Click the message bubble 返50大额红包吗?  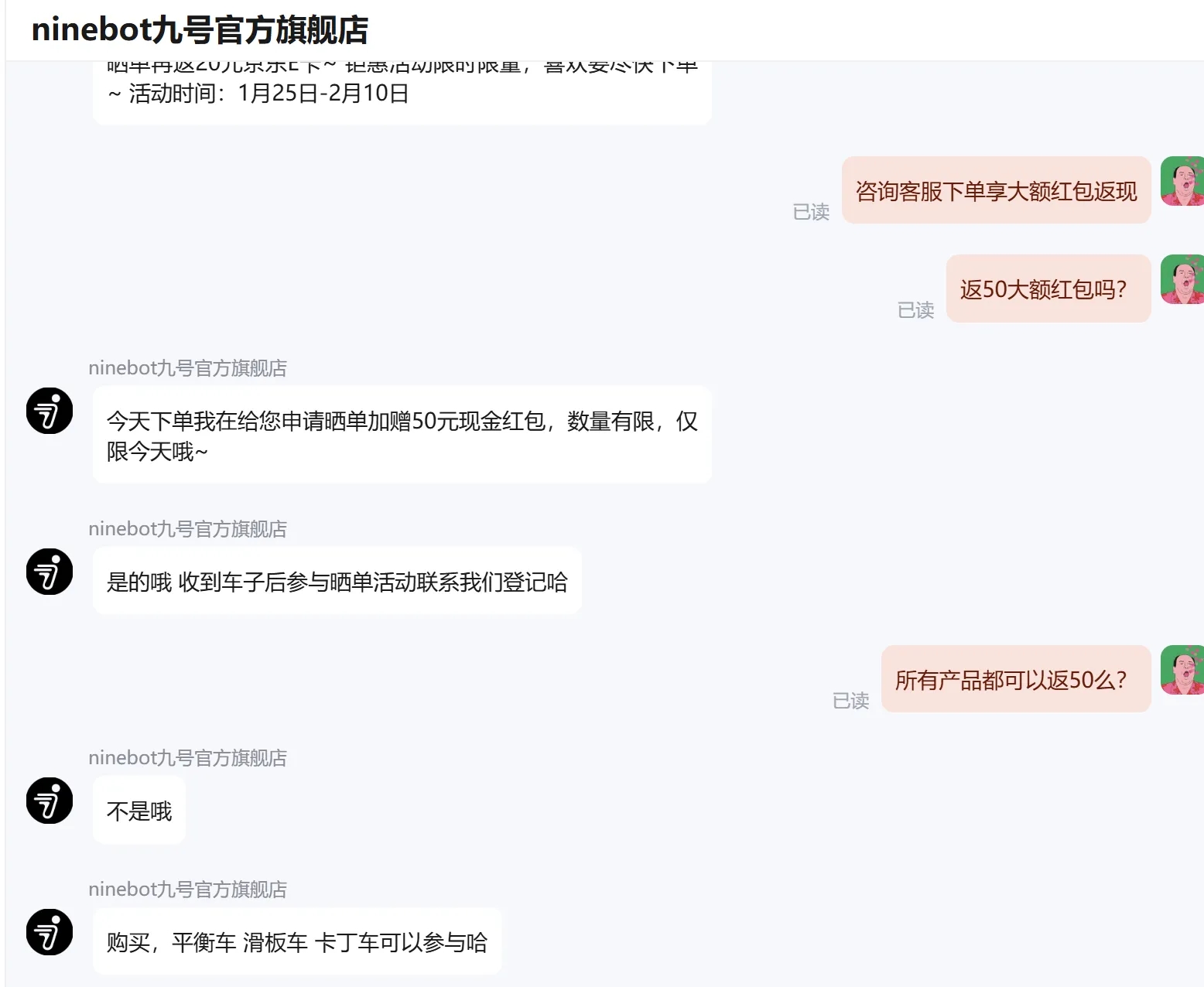(1048, 289)
